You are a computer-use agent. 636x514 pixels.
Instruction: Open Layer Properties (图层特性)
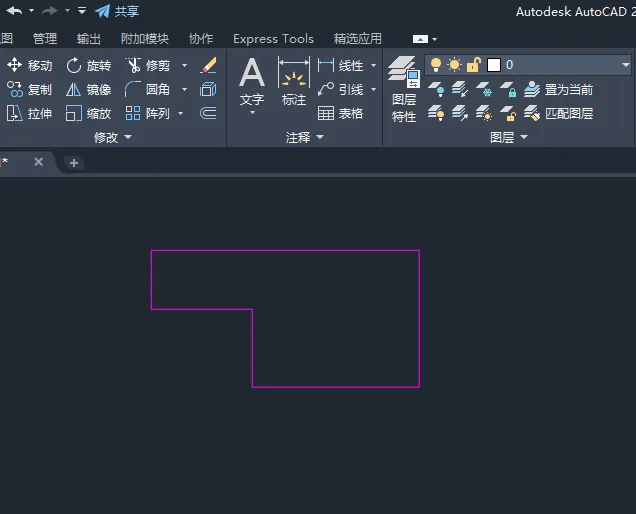point(404,89)
